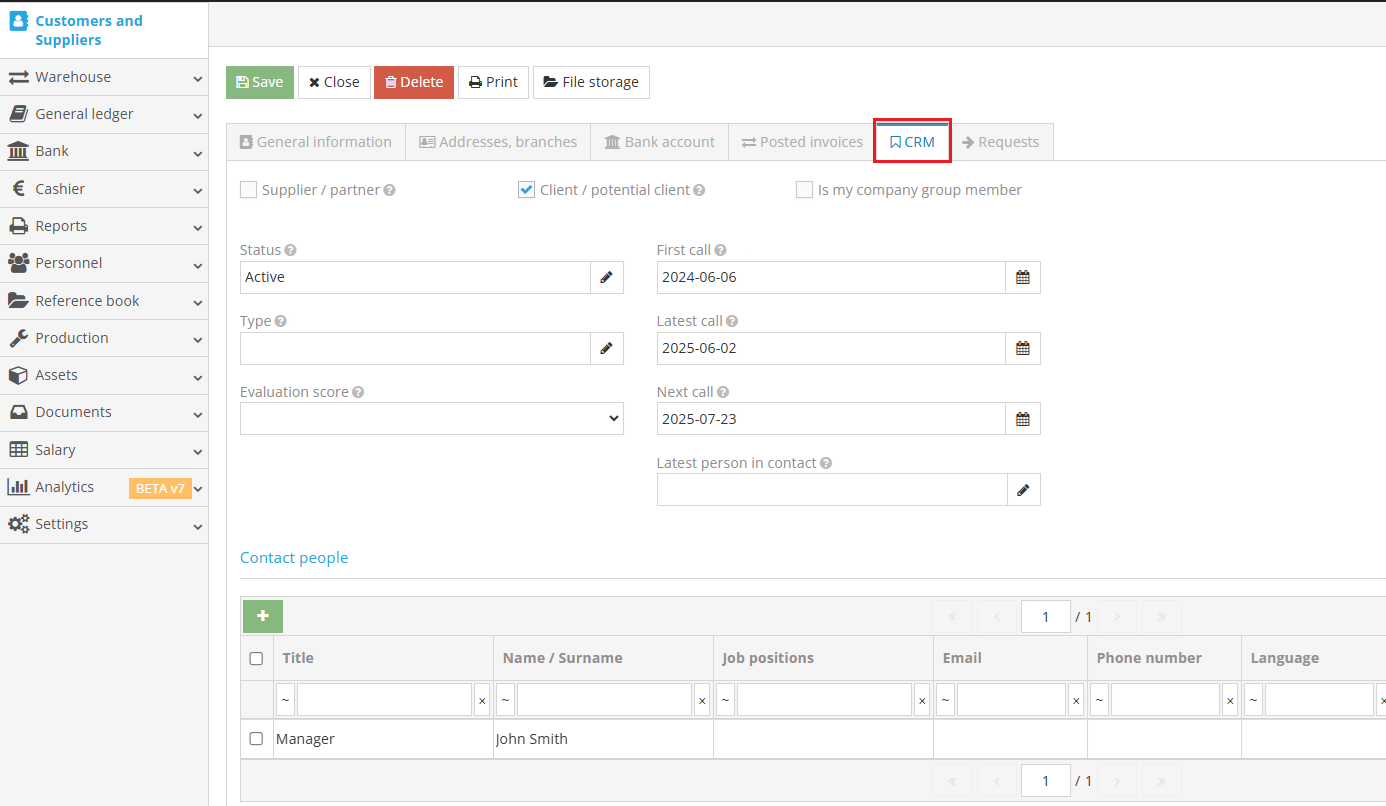Click the pencil edit icon beside Status

pos(607,277)
